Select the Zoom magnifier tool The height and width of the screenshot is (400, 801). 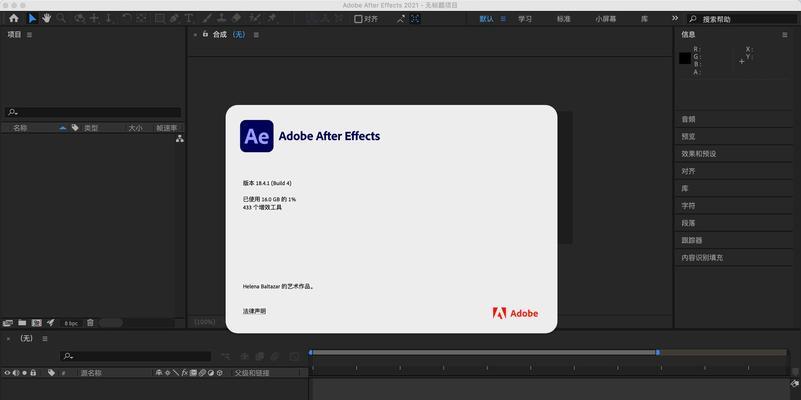tap(61, 18)
